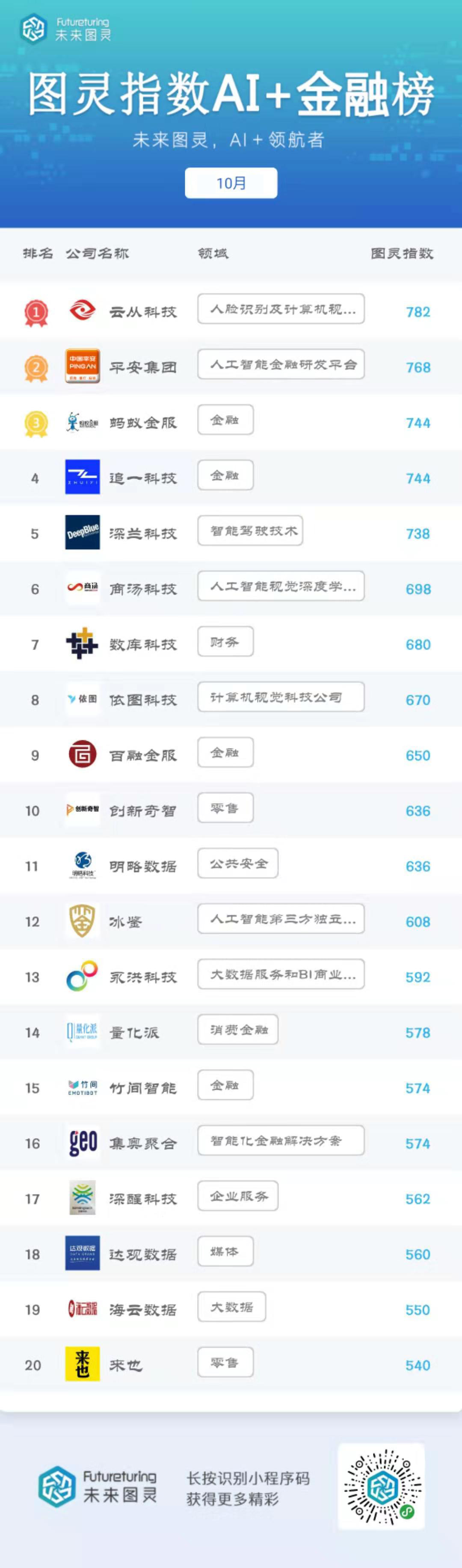Click the gold rank 3 medal
Viewport: 462px width, 1568px height.
click(36, 423)
